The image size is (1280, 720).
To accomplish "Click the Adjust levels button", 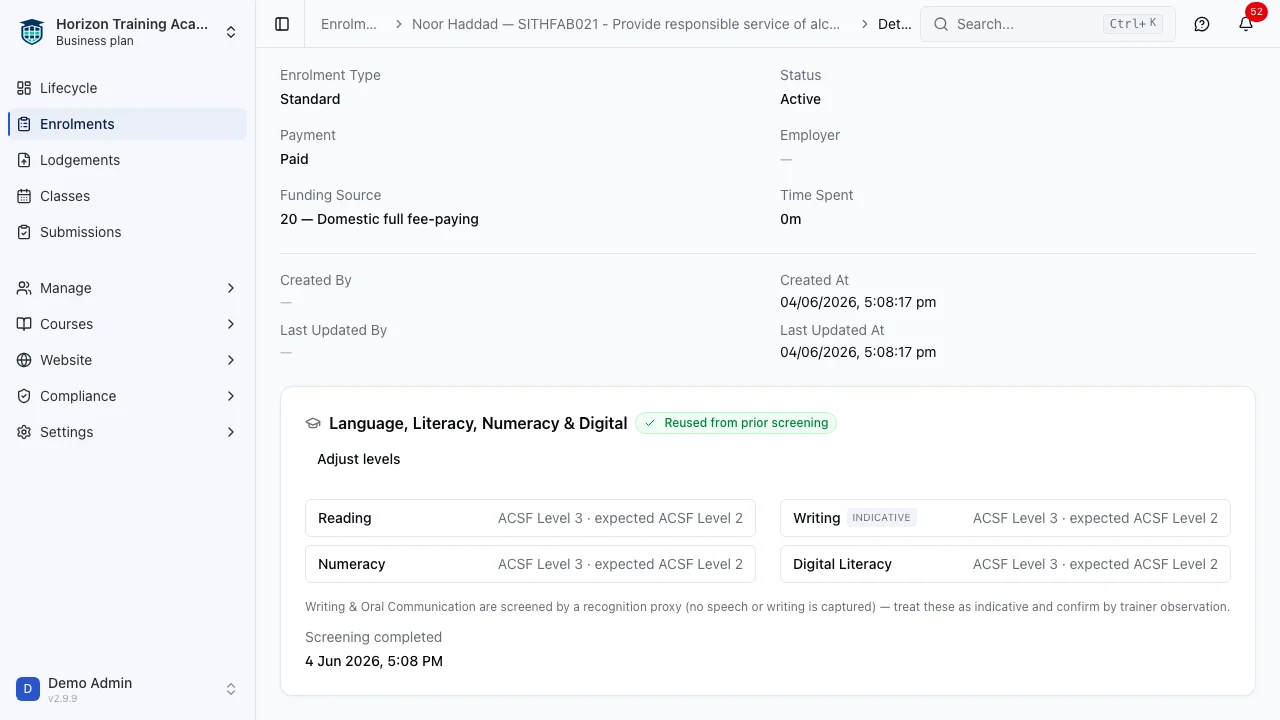I will click(x=359, y=459).
